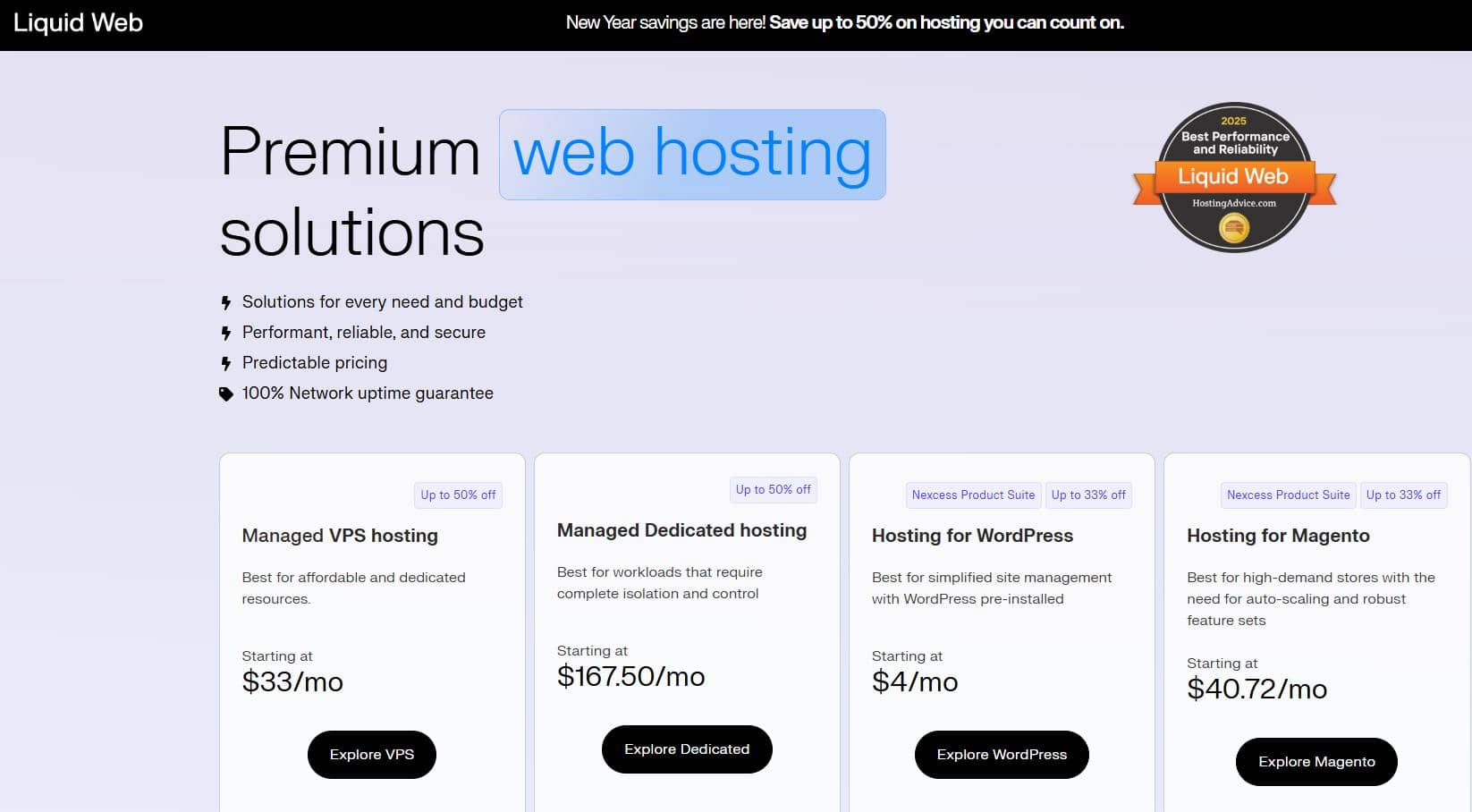
Task: Select the Hosting for WordPress heading
Action: click(972, 536)
